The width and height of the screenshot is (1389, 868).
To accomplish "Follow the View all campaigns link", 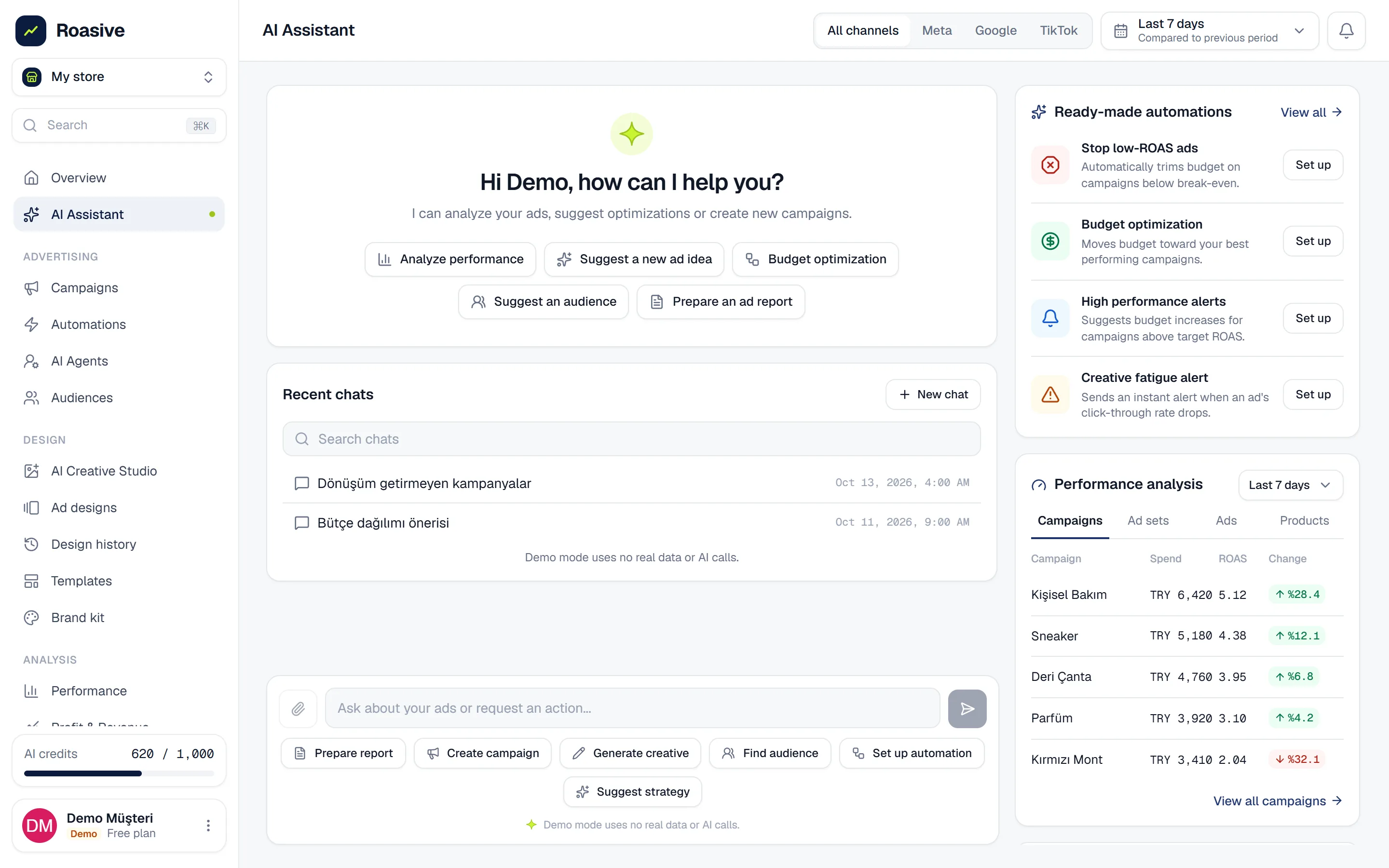I will click(1277, 801).
